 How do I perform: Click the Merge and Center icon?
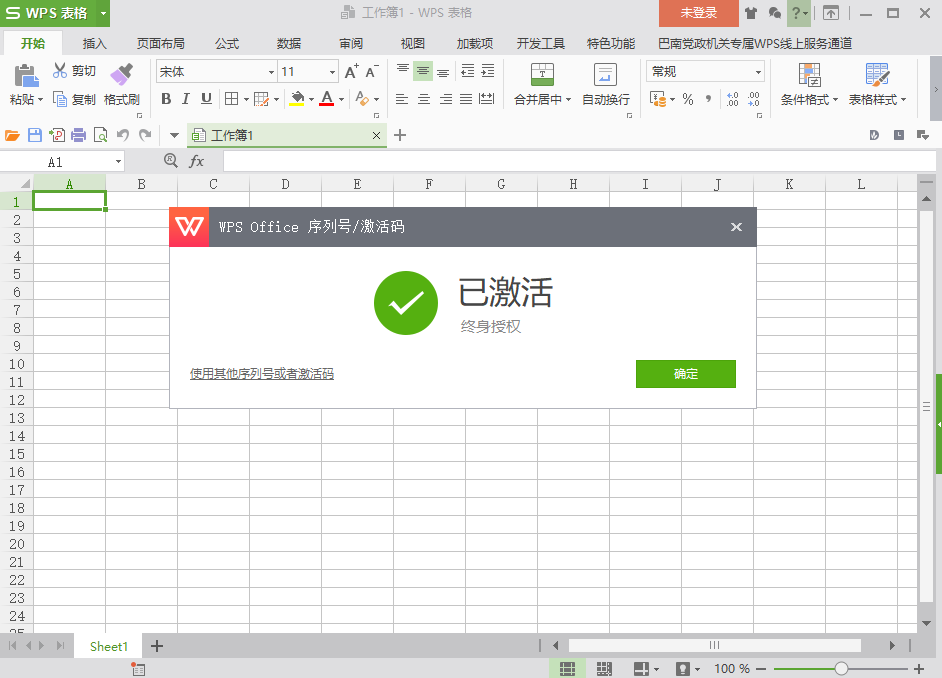coord(542,74)
